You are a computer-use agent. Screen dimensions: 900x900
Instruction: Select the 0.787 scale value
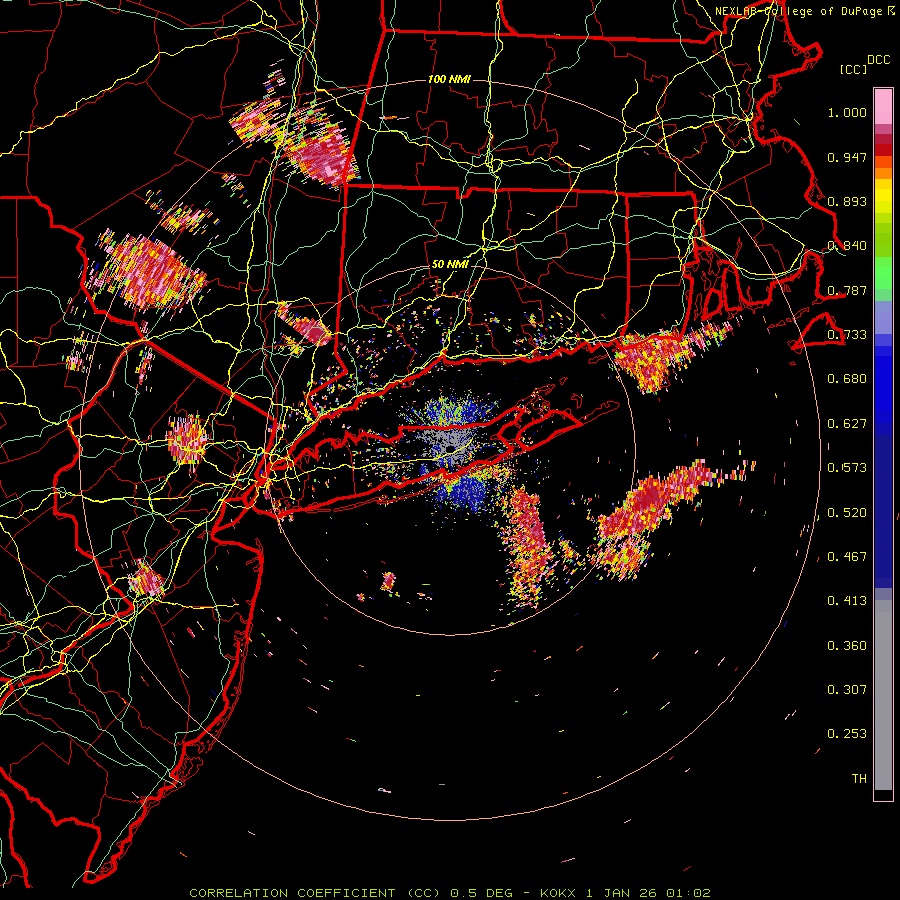pos(847,290)
